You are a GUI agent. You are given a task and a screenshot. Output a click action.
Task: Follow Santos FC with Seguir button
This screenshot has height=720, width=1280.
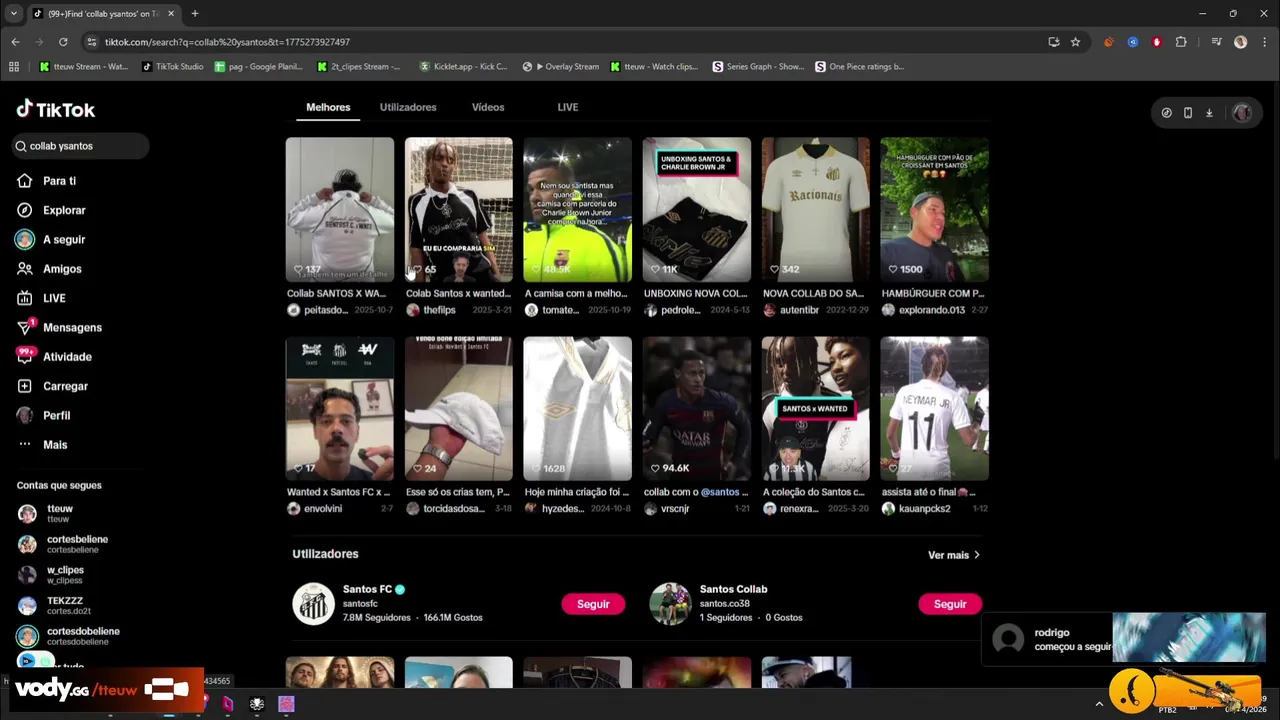tap(593, 604)
